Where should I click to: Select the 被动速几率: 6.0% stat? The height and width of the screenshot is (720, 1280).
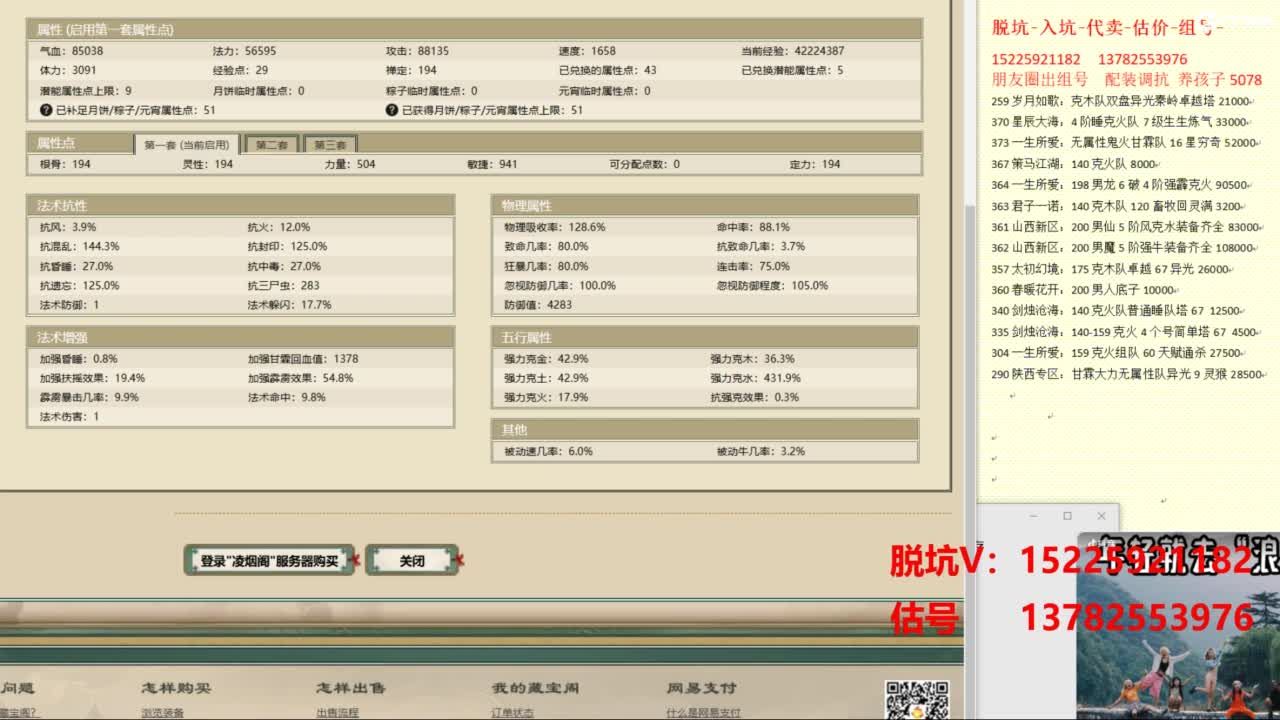point(548,452)
